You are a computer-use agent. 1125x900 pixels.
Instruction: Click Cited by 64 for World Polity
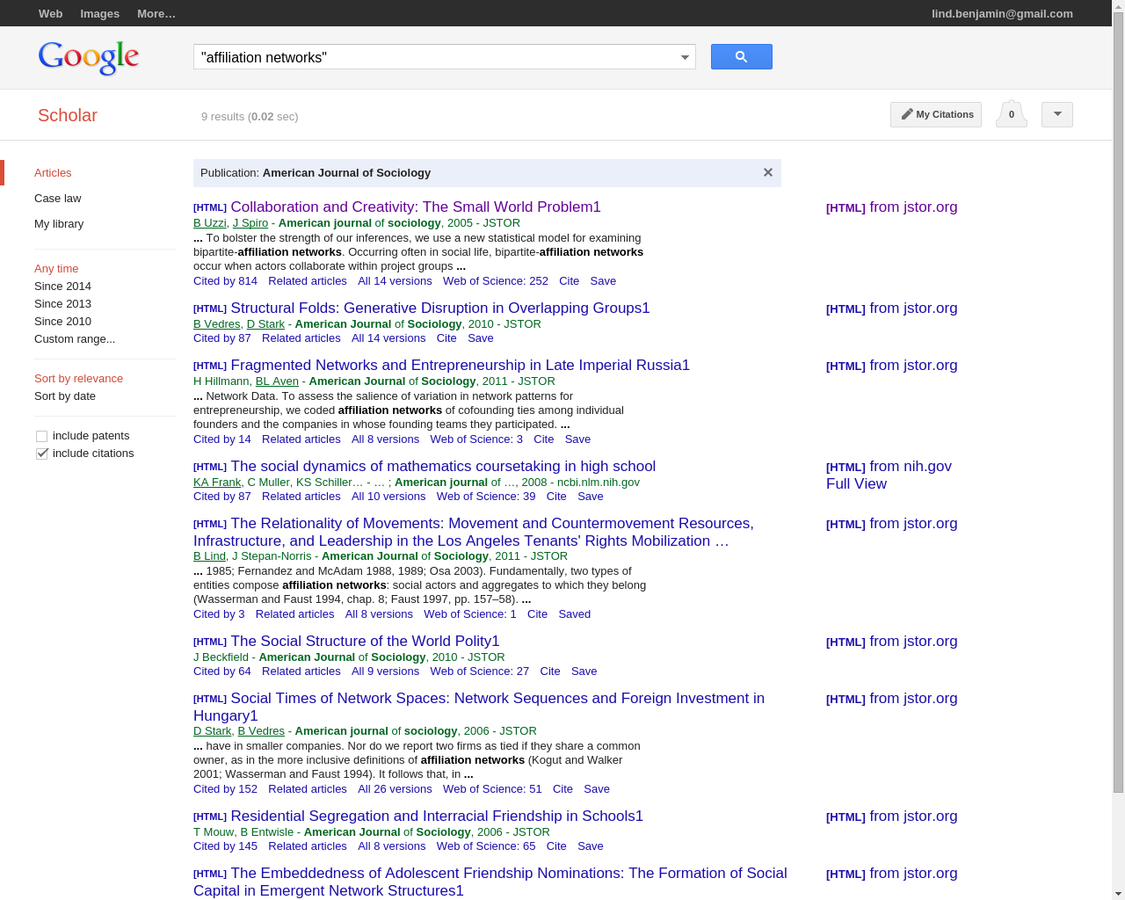coord(222,672)
